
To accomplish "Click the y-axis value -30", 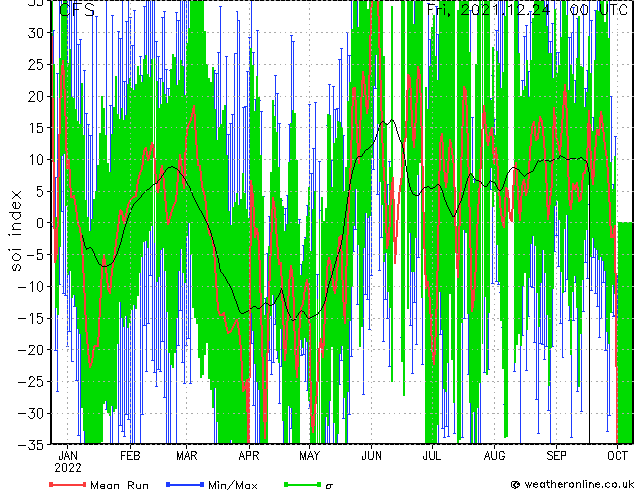I will click(31, 413).
